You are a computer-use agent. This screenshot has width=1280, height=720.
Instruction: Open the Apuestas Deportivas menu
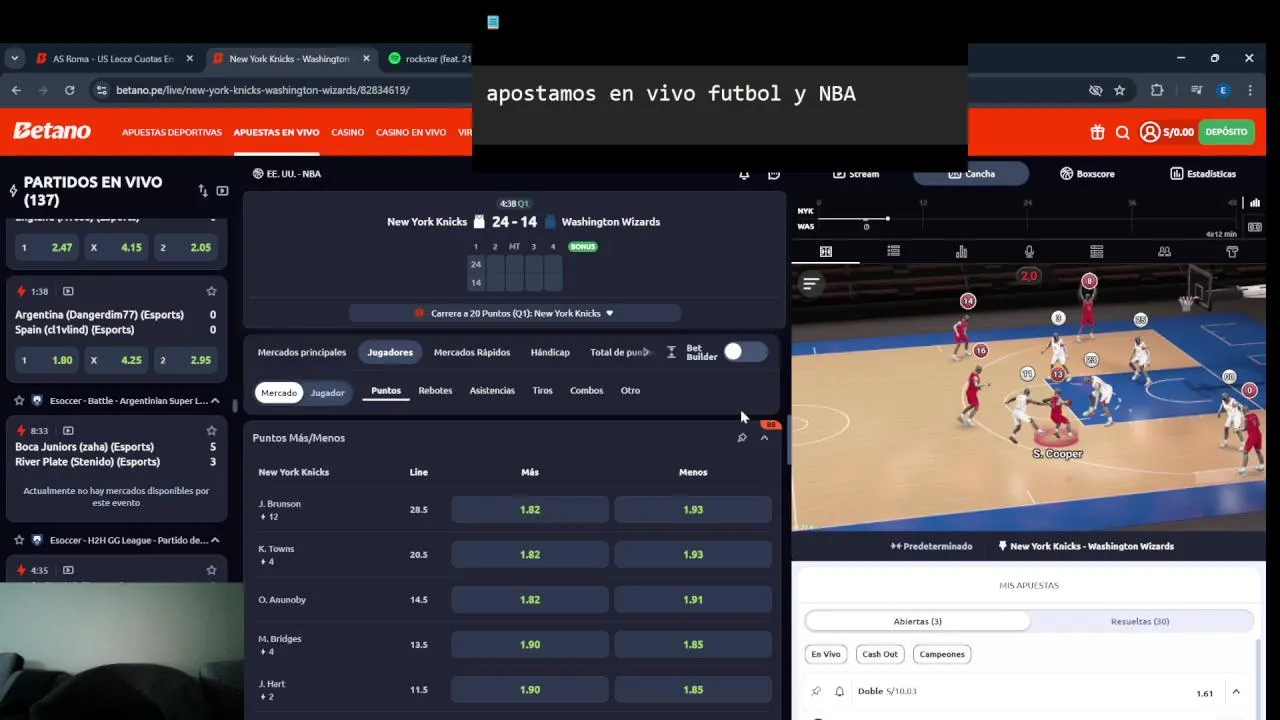click(x=172, y=132)
